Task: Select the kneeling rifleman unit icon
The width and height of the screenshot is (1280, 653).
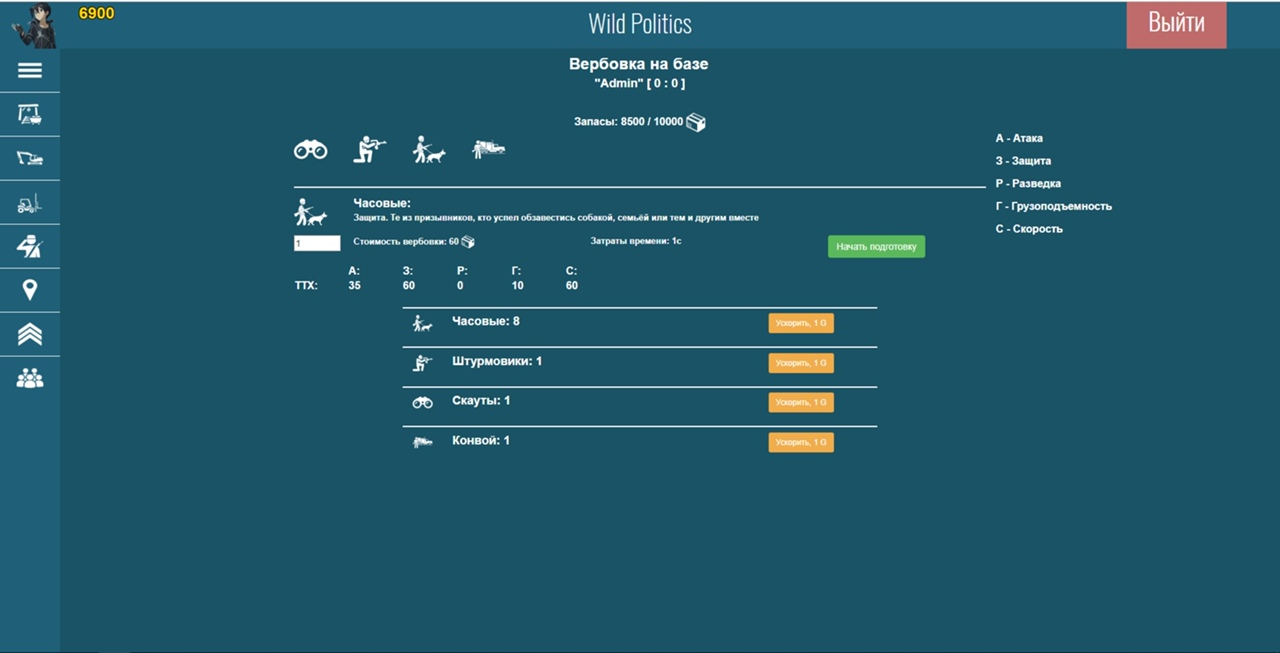Action: [x=370, y=149]
